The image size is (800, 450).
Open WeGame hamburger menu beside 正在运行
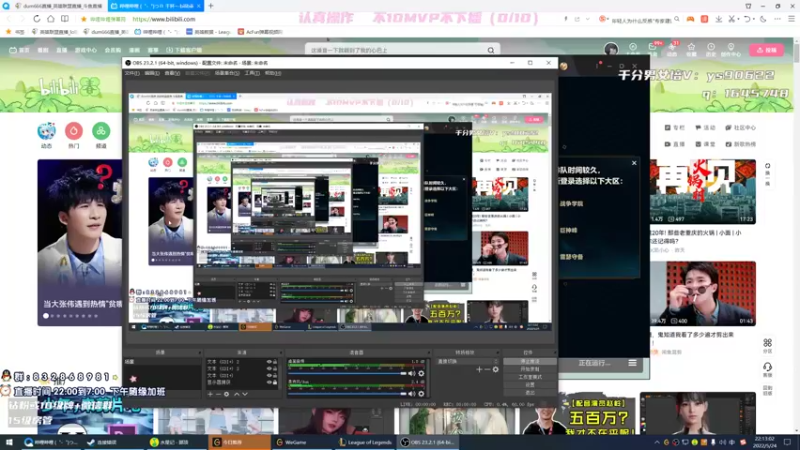pyautogui.click(x=632, y=363)
